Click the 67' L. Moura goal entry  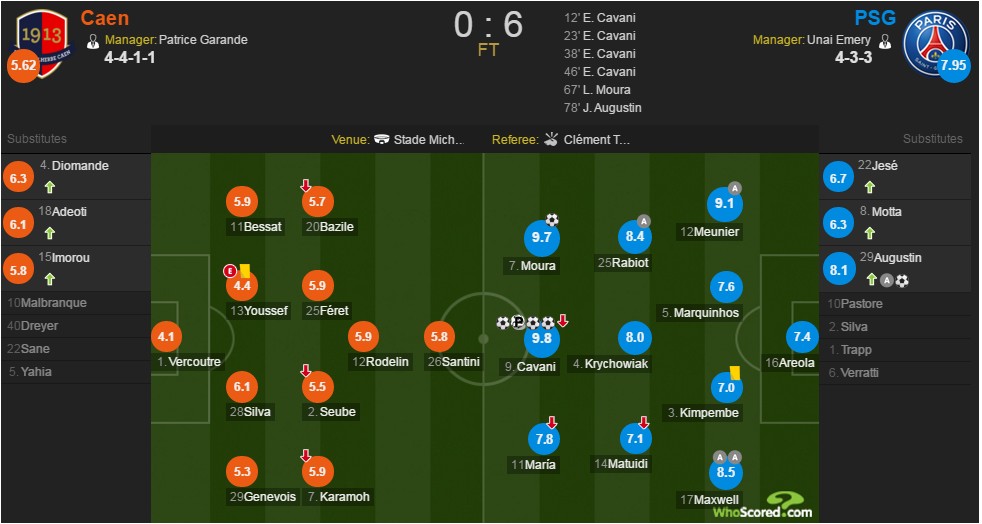tap(597, 90)
